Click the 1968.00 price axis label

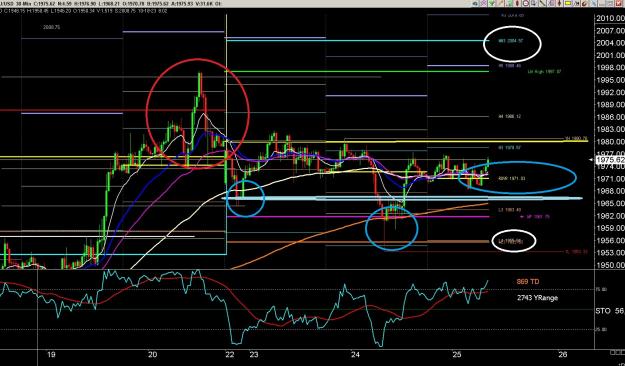point(610,191)
